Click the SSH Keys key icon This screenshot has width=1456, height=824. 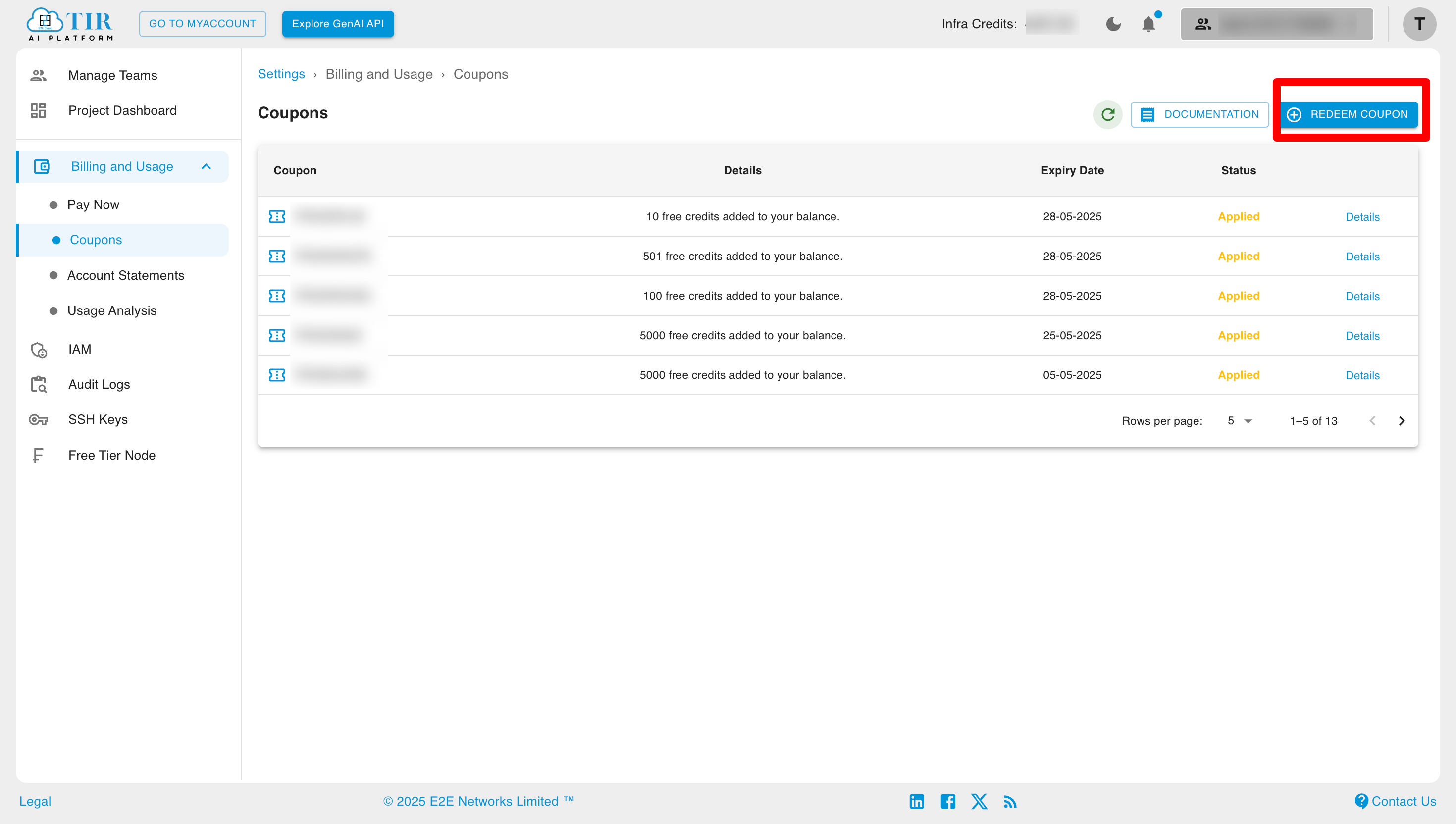(x=39, y=420)
